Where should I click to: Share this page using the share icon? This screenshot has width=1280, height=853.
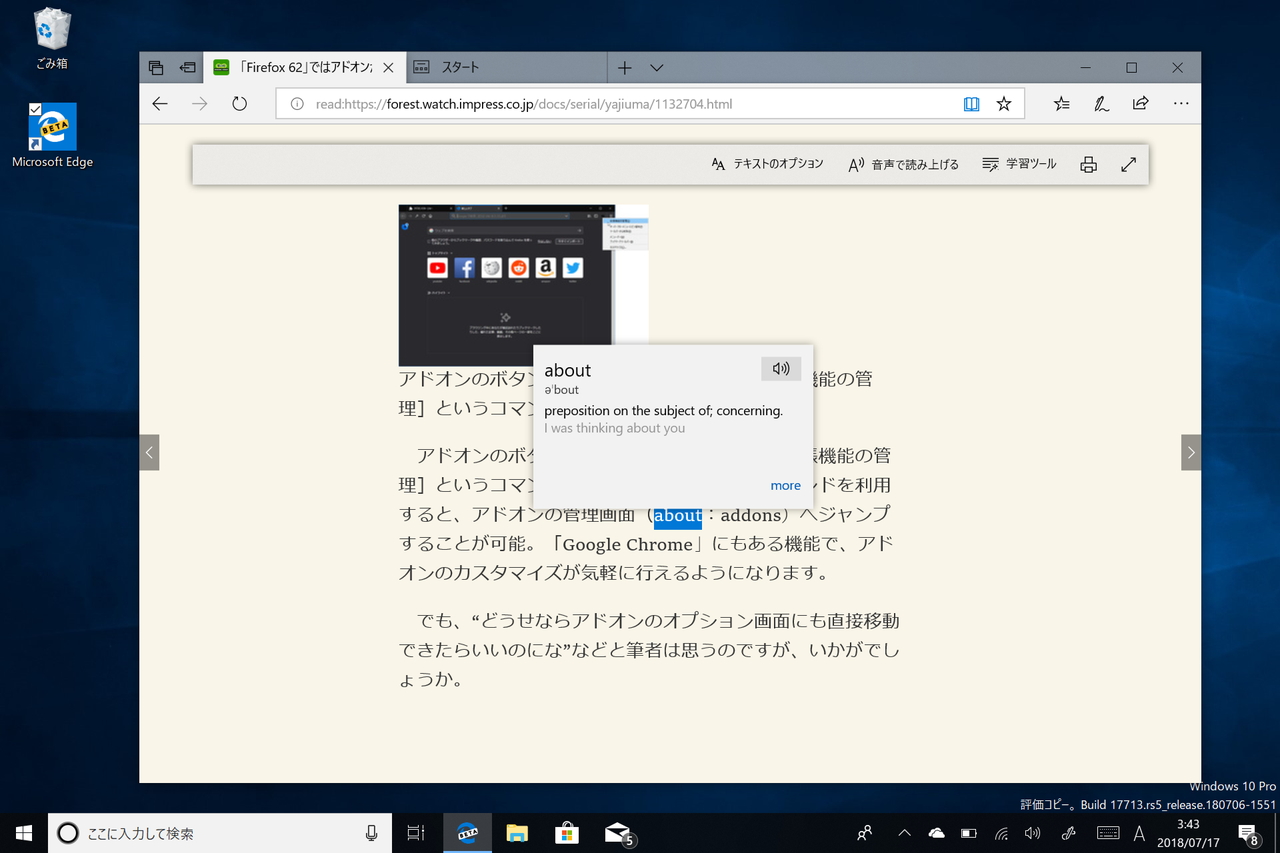[x=1140, y=103]
